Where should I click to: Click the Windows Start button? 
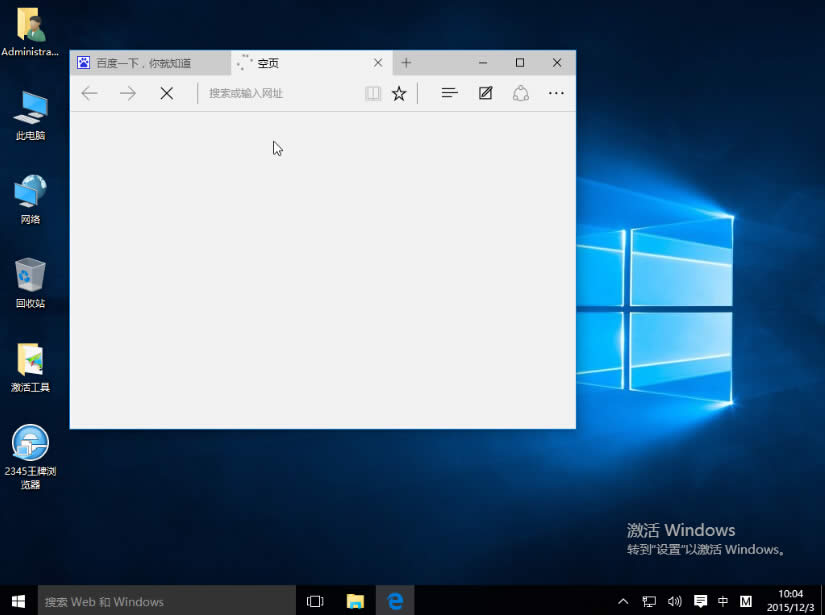tap(17, 601)
